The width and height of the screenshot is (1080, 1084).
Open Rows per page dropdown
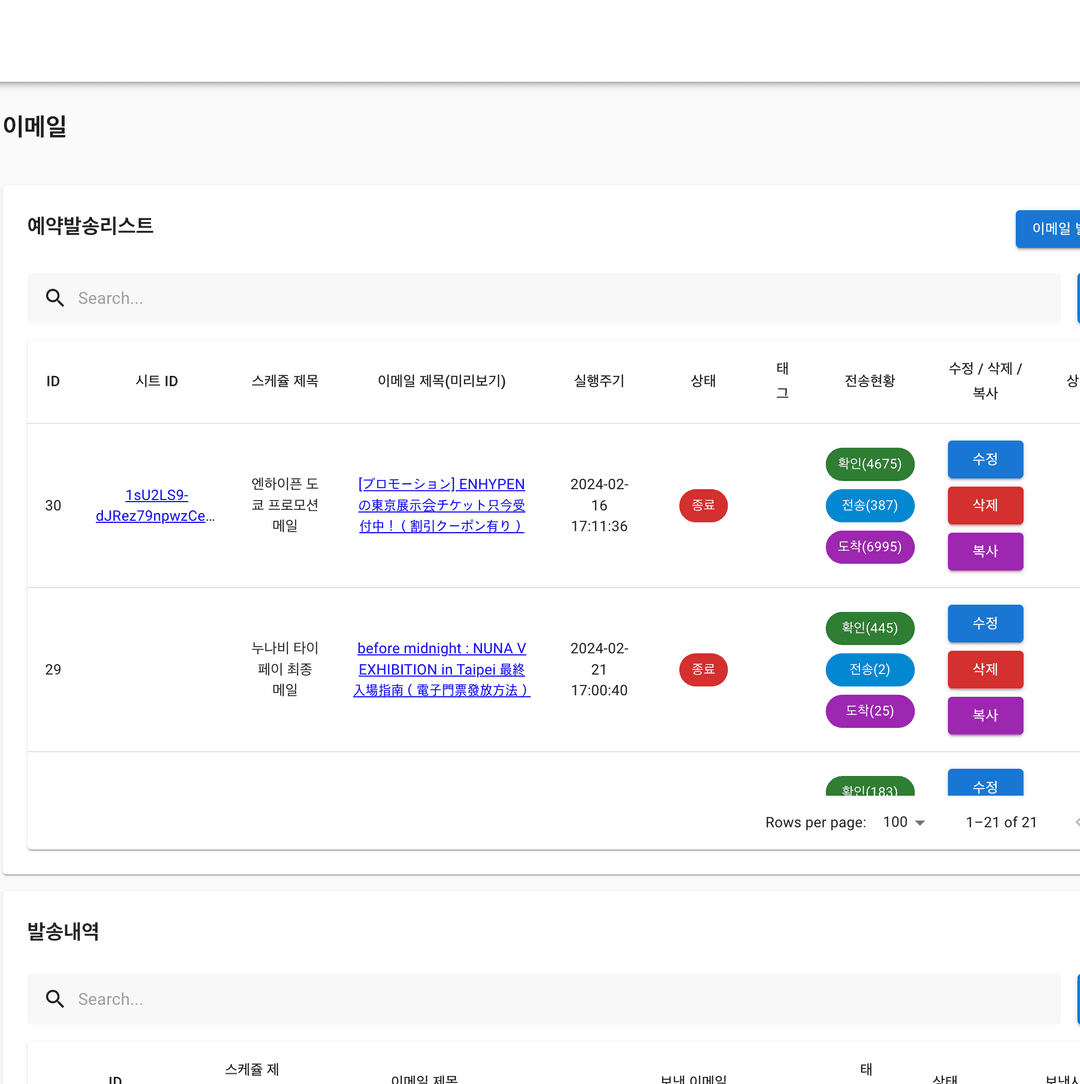(x=904, y=822)
